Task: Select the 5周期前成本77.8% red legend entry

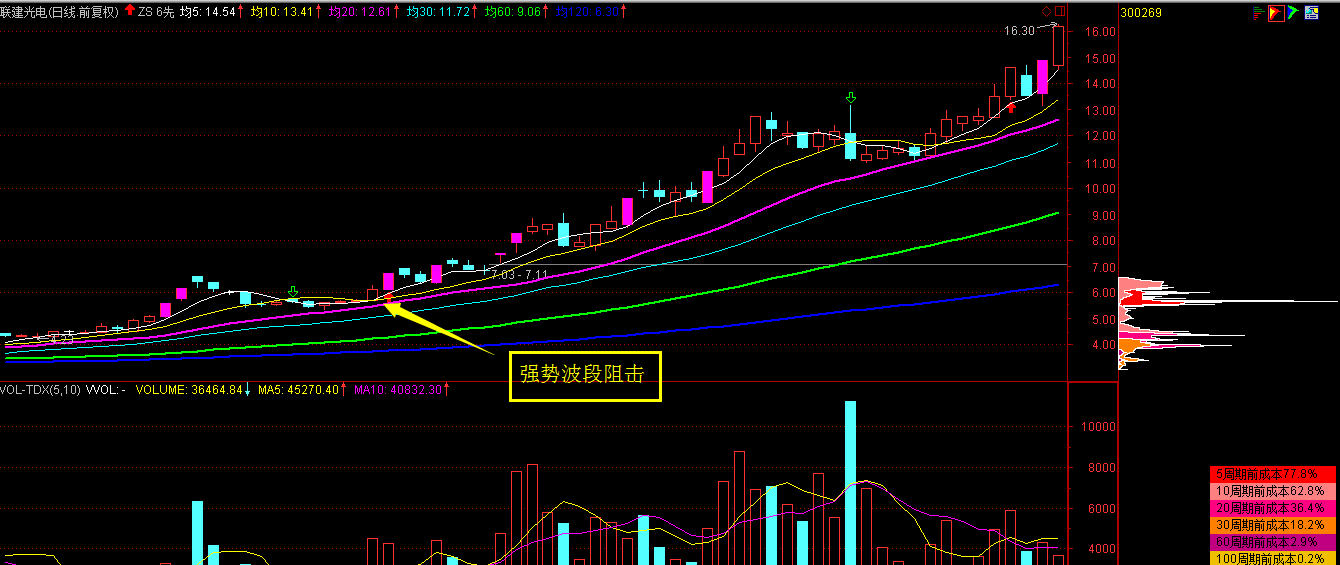Action: coord(1271,473)
